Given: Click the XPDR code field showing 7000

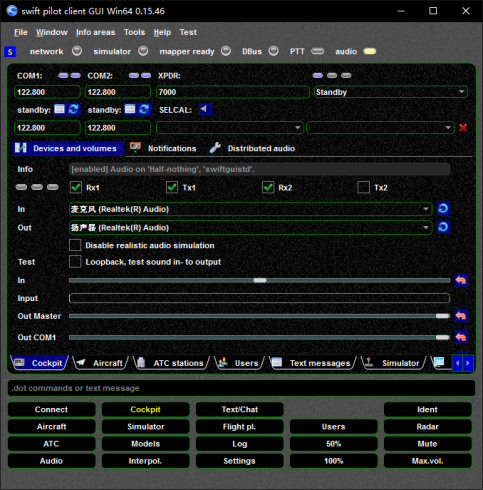Looking at the screenshot, I should coord(233,92).
